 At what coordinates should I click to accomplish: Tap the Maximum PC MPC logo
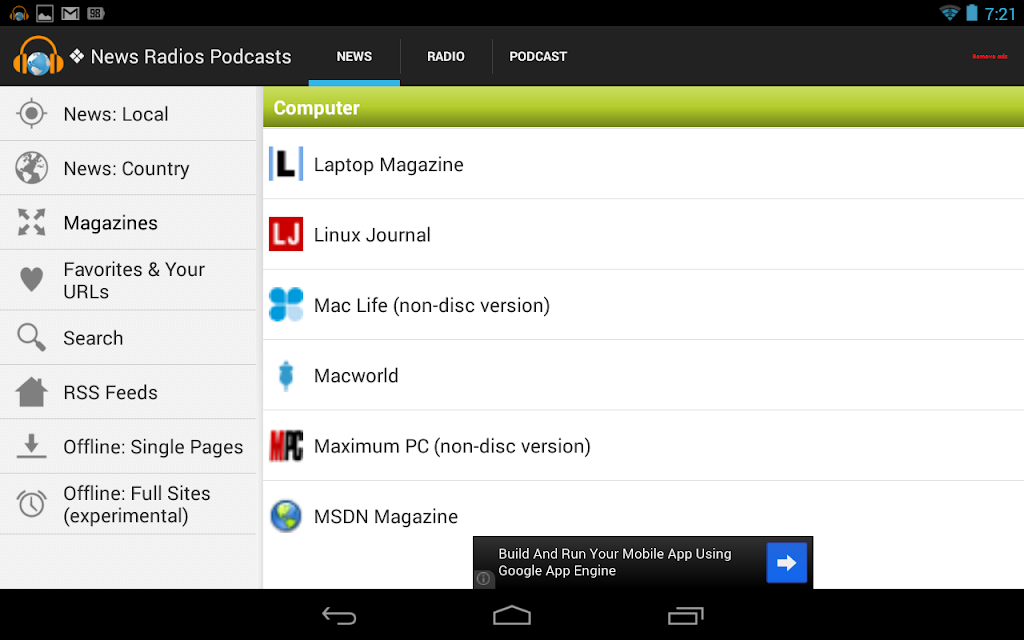(x=286, y=445)
